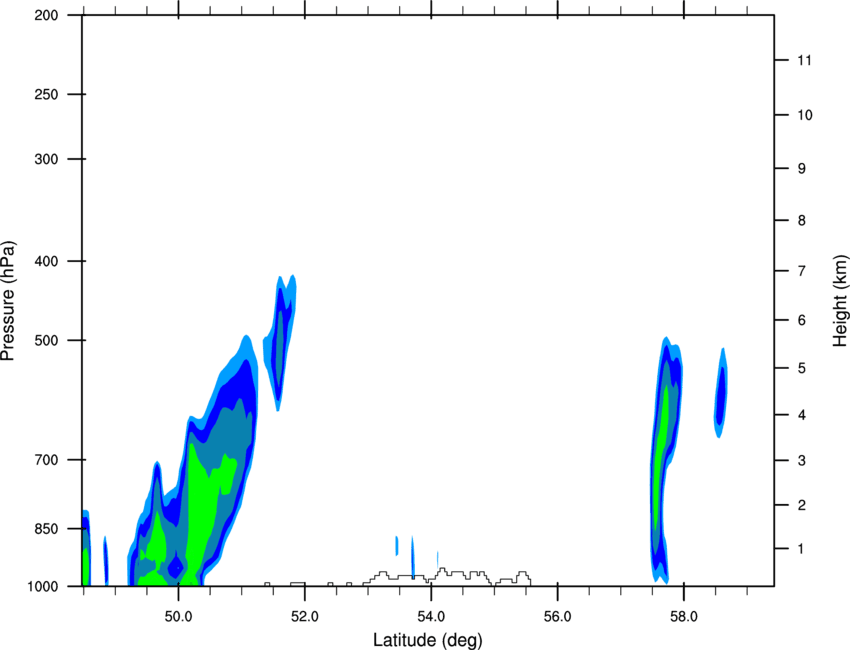Viewport: 850px width, 650px height.
Task: Click the 700 pressure tick label
Action: coord(46,460)
